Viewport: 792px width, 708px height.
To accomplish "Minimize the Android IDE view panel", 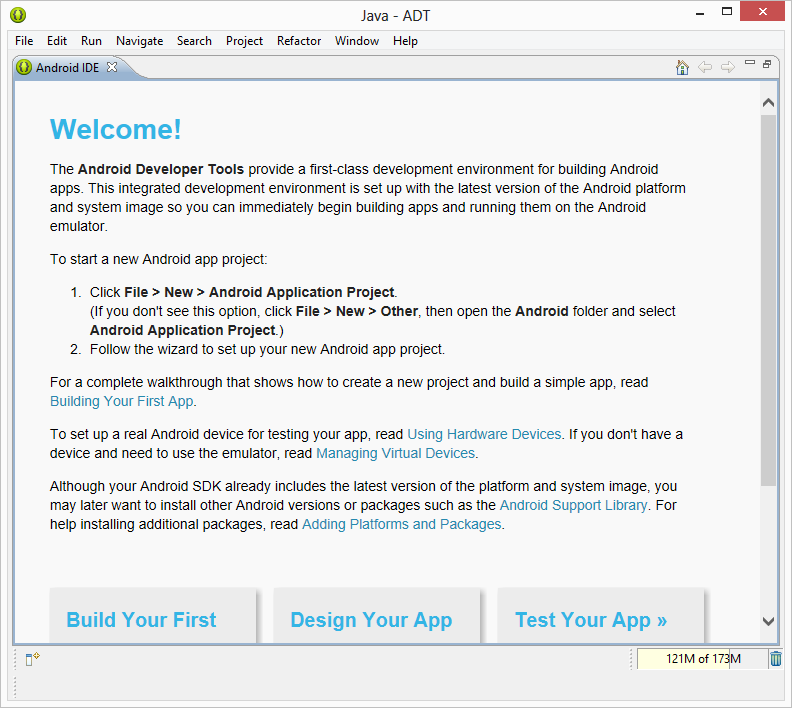I will (x=750, y=63).
